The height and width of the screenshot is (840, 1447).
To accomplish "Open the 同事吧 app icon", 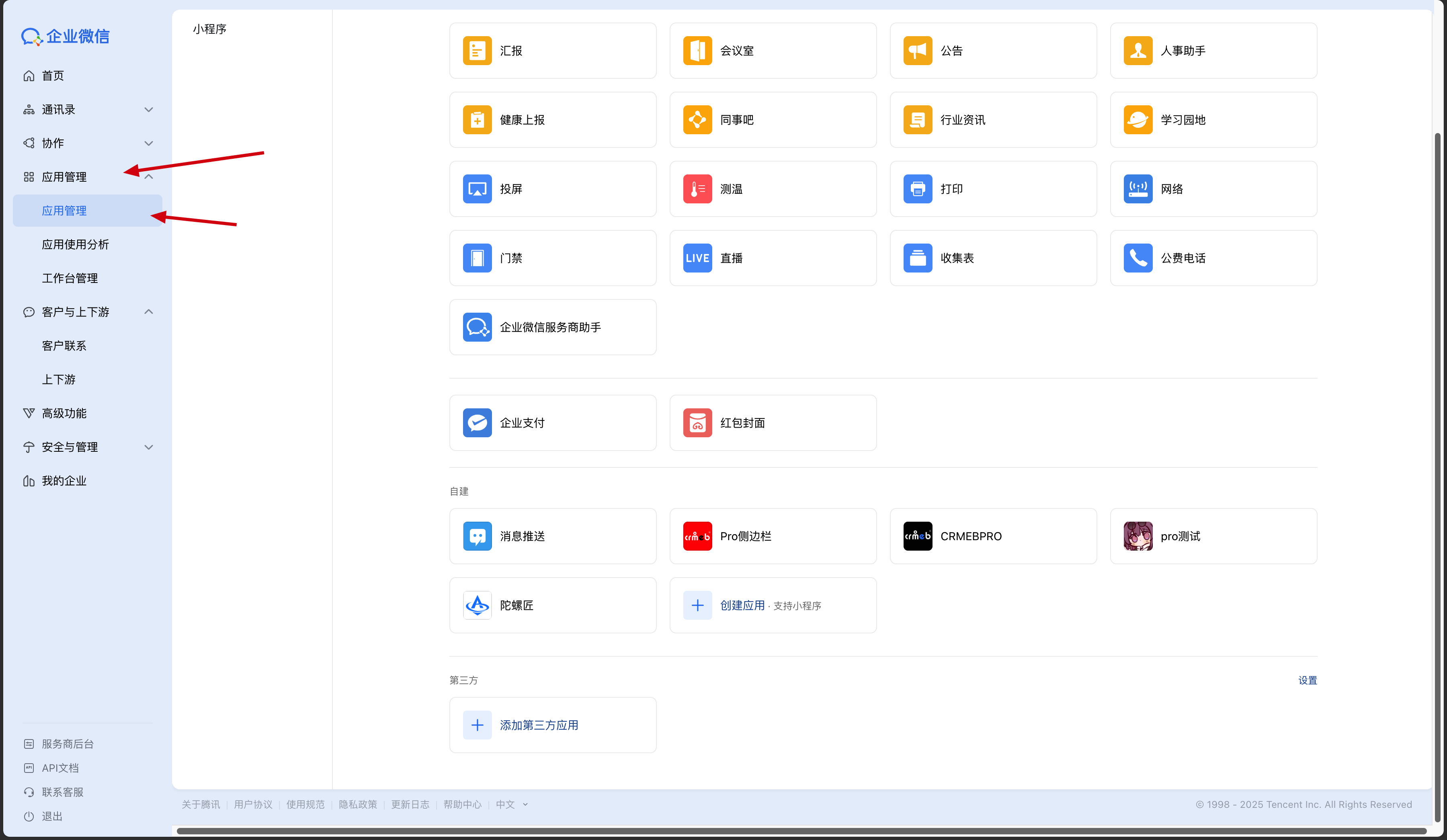I will 697,119.
